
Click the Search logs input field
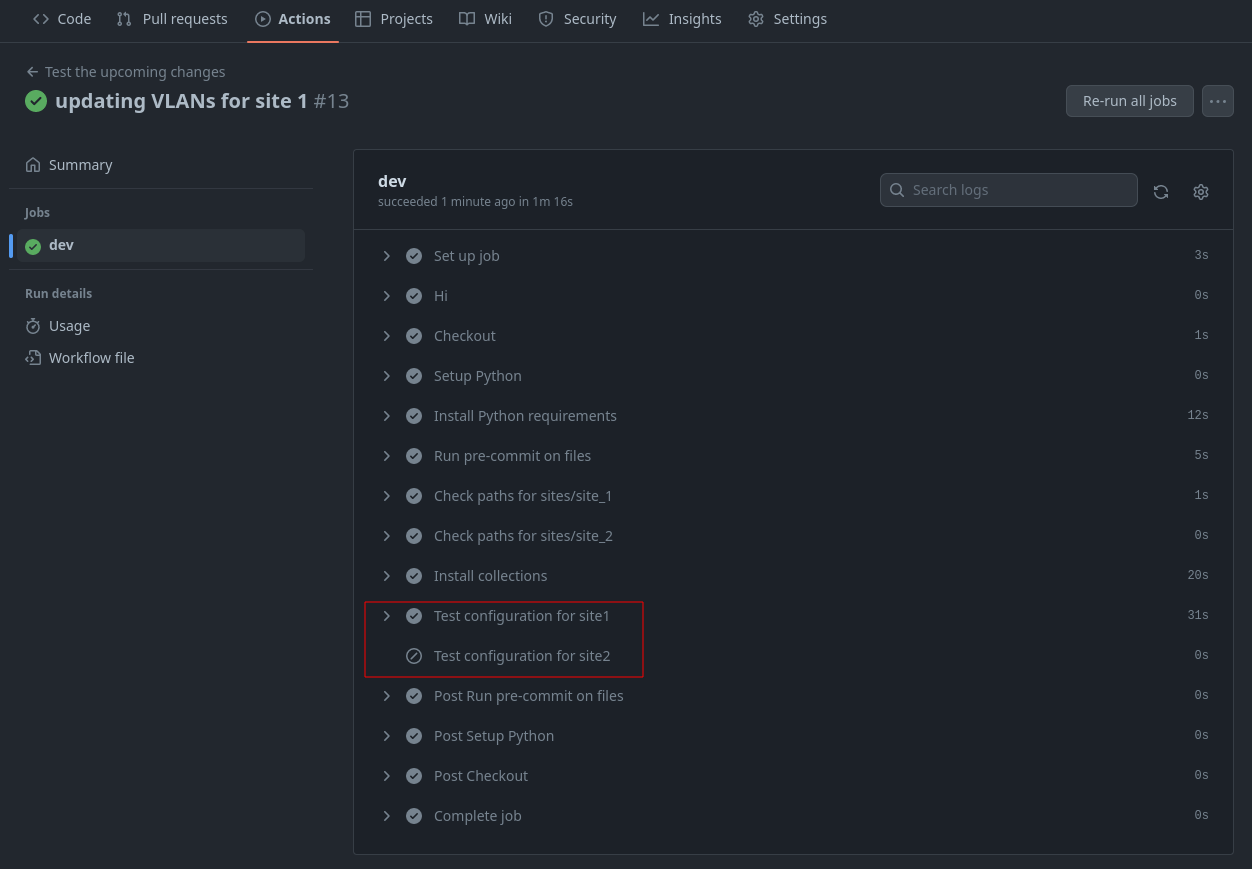tap(1008, 190)
